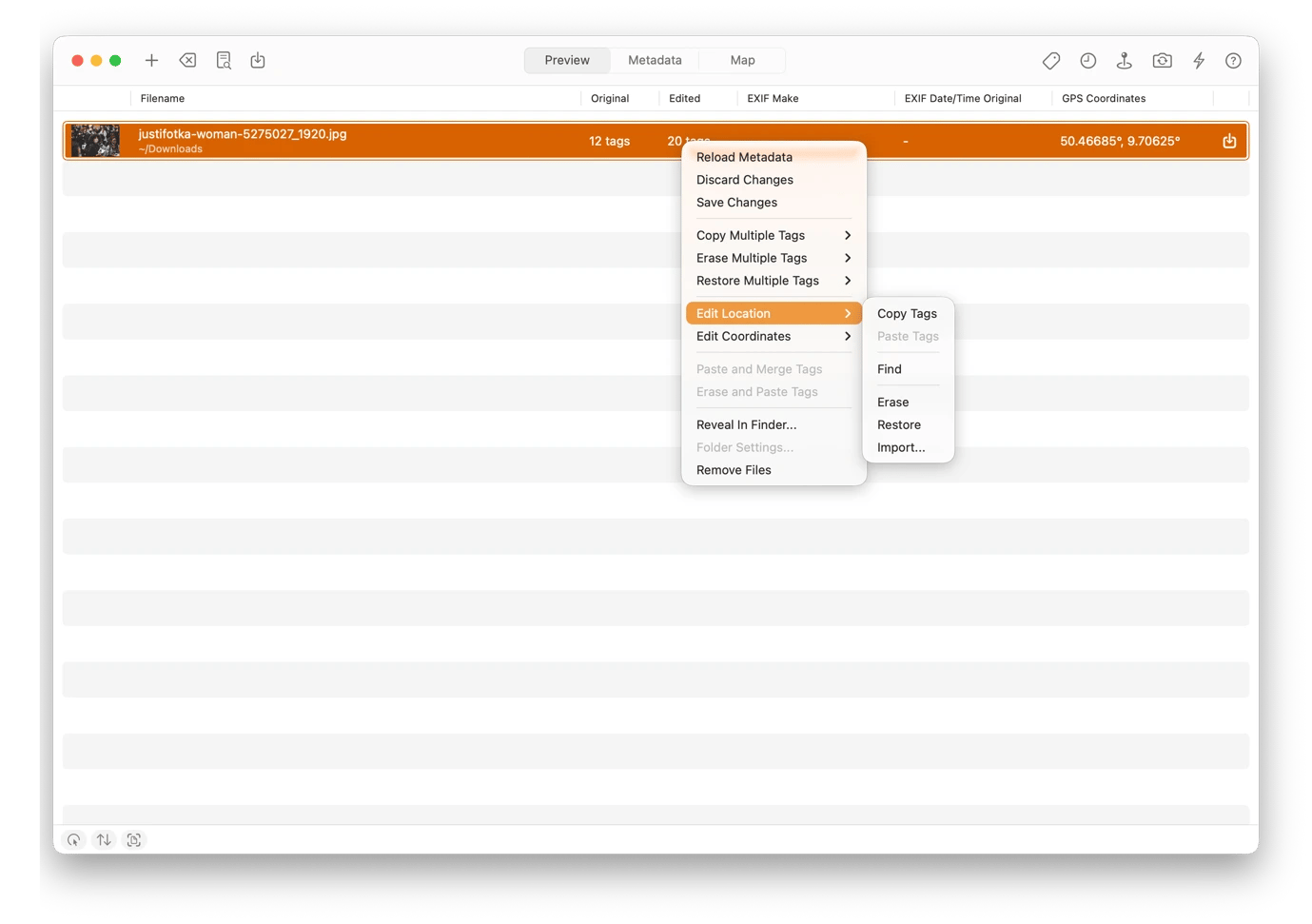Click the camera icon in toolbar
Screen dimensions: 1312x924
tap(1162, 60)
